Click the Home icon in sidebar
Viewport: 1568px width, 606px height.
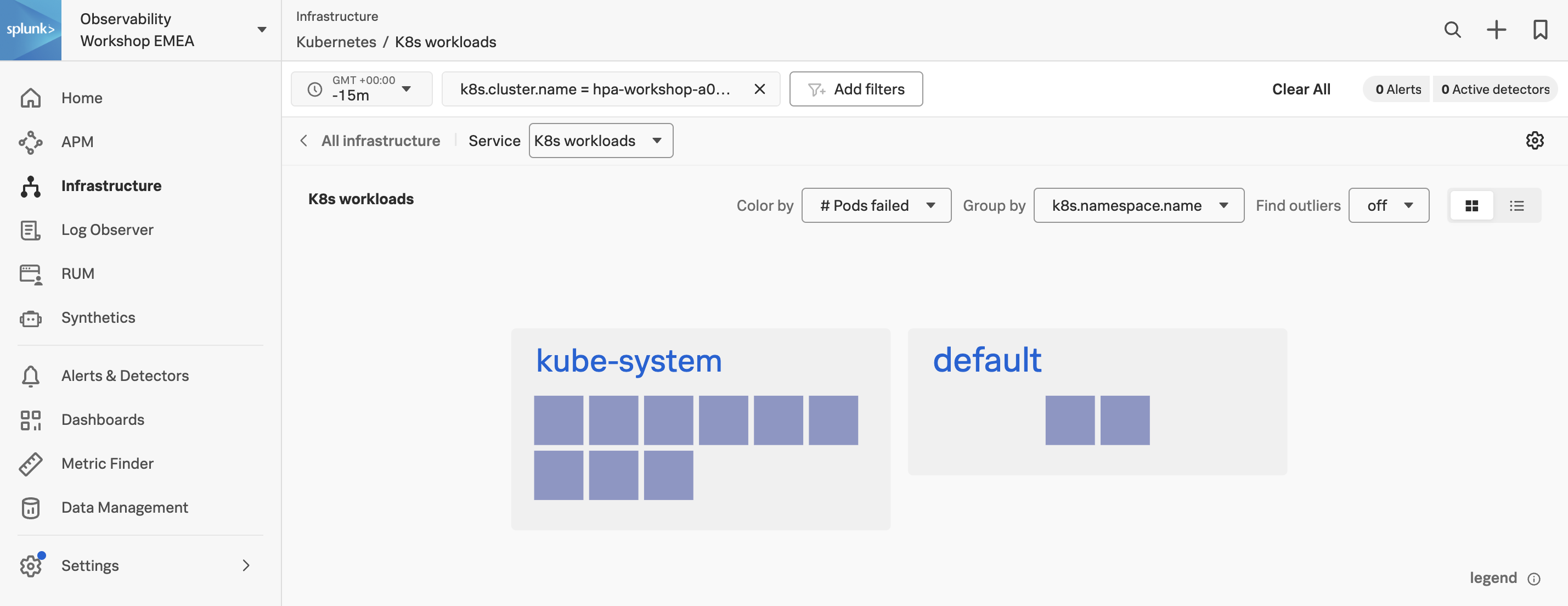30,98
